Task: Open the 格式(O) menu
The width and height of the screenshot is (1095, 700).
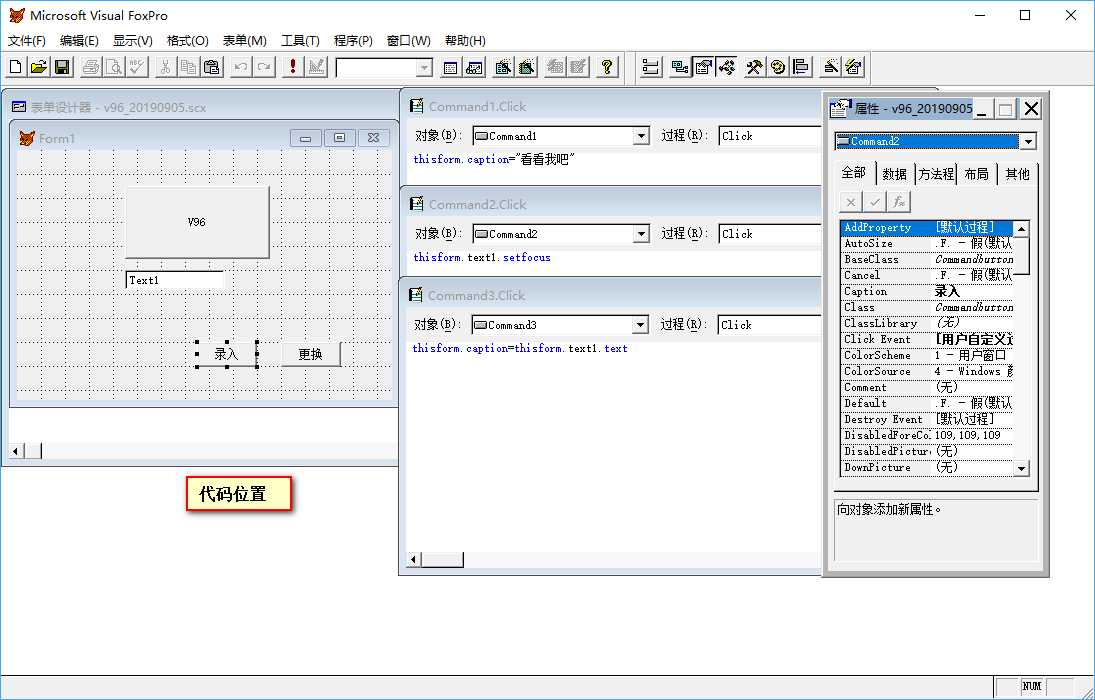Action: (x=187, y=41)
